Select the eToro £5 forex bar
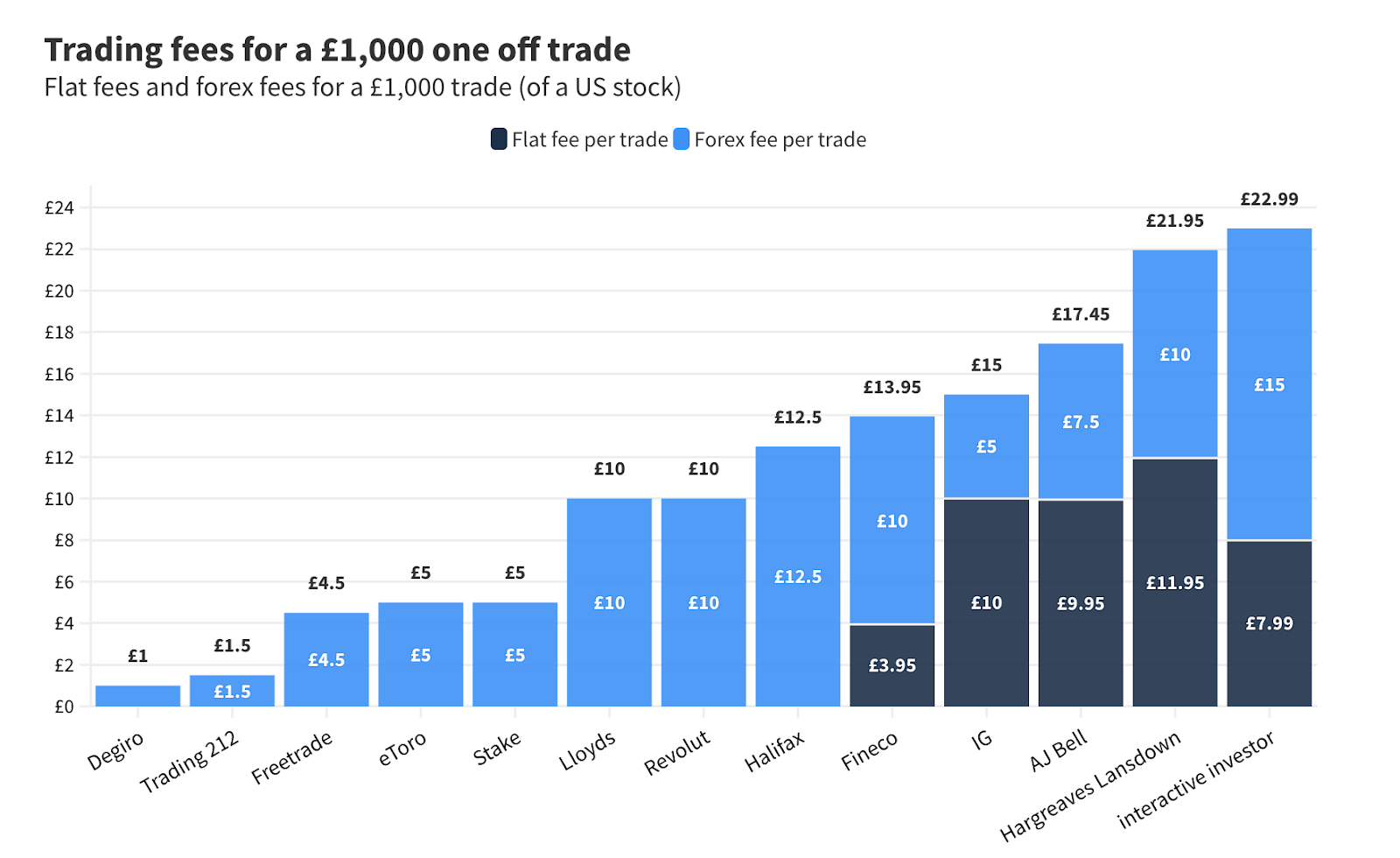Screen dimensions: 1400x858 [421, 654]
